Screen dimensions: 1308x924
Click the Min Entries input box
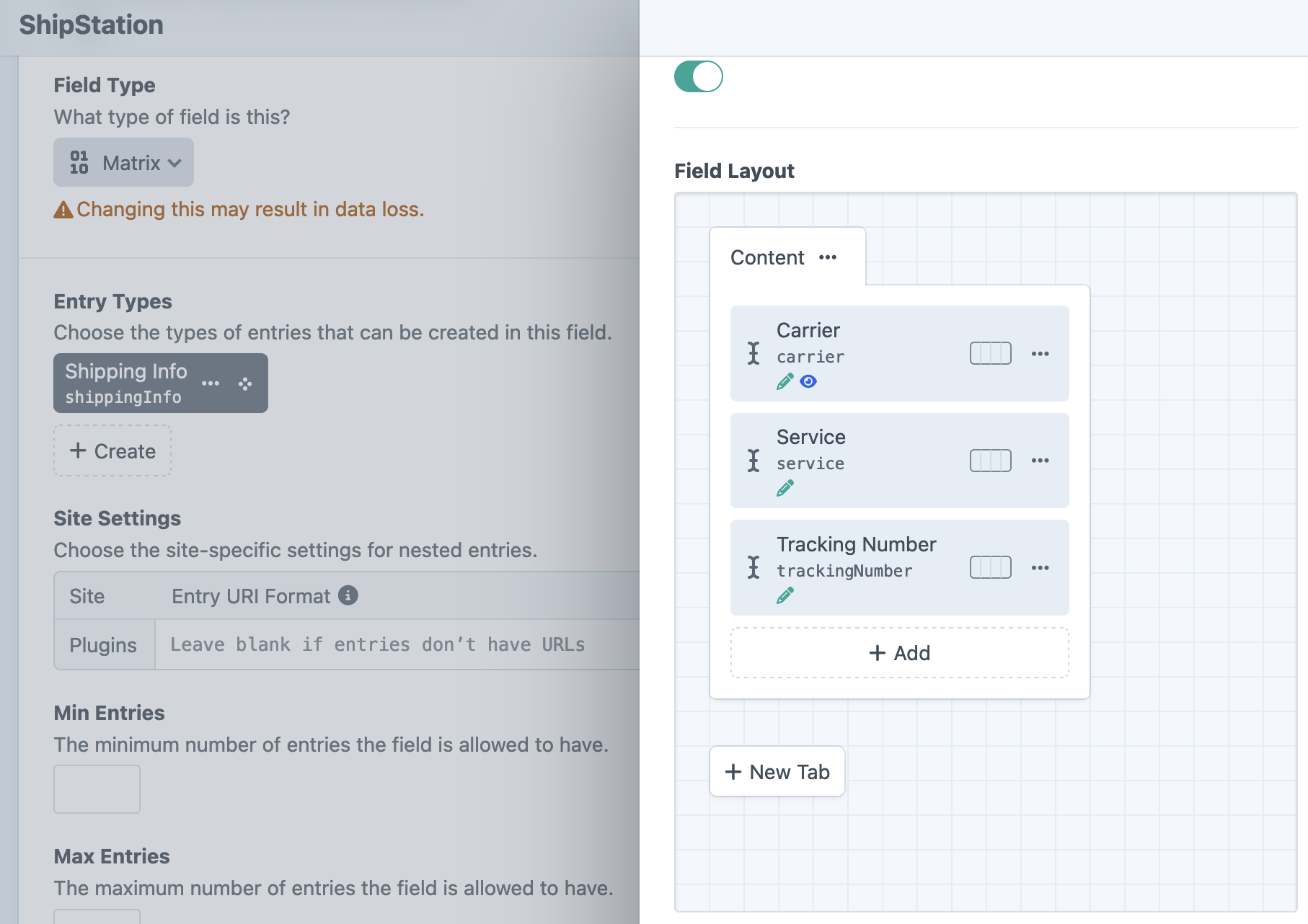tap(97, 789)
